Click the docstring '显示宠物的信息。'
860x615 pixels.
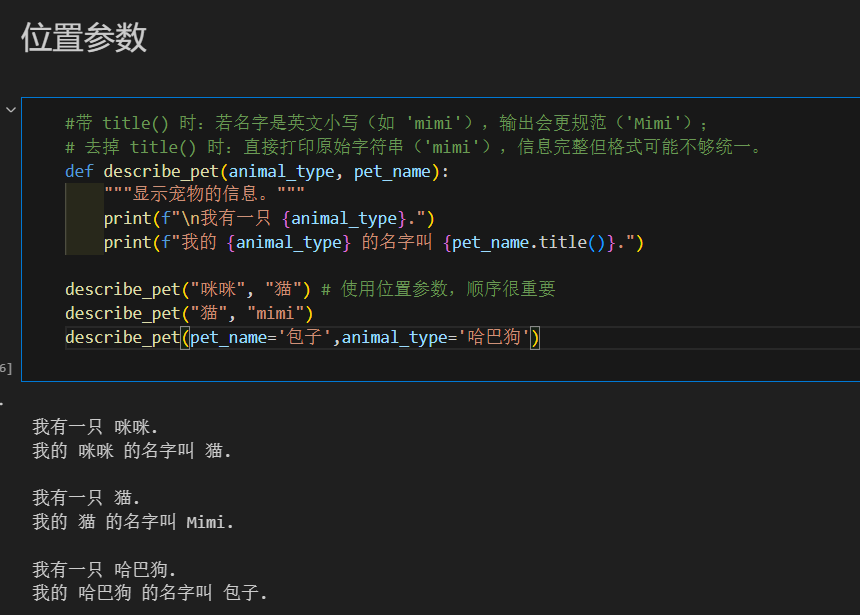click(x=204, y=194)
